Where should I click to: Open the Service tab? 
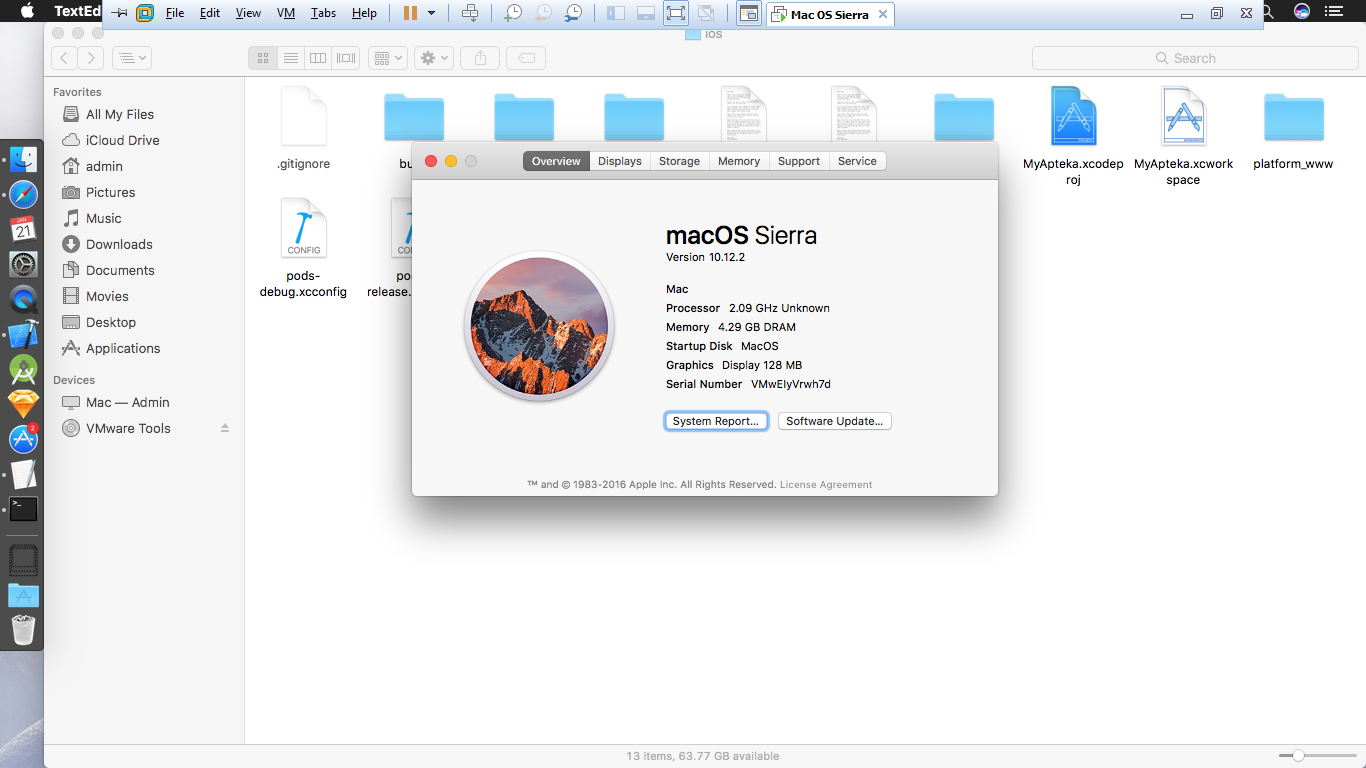tap(857, 161)
